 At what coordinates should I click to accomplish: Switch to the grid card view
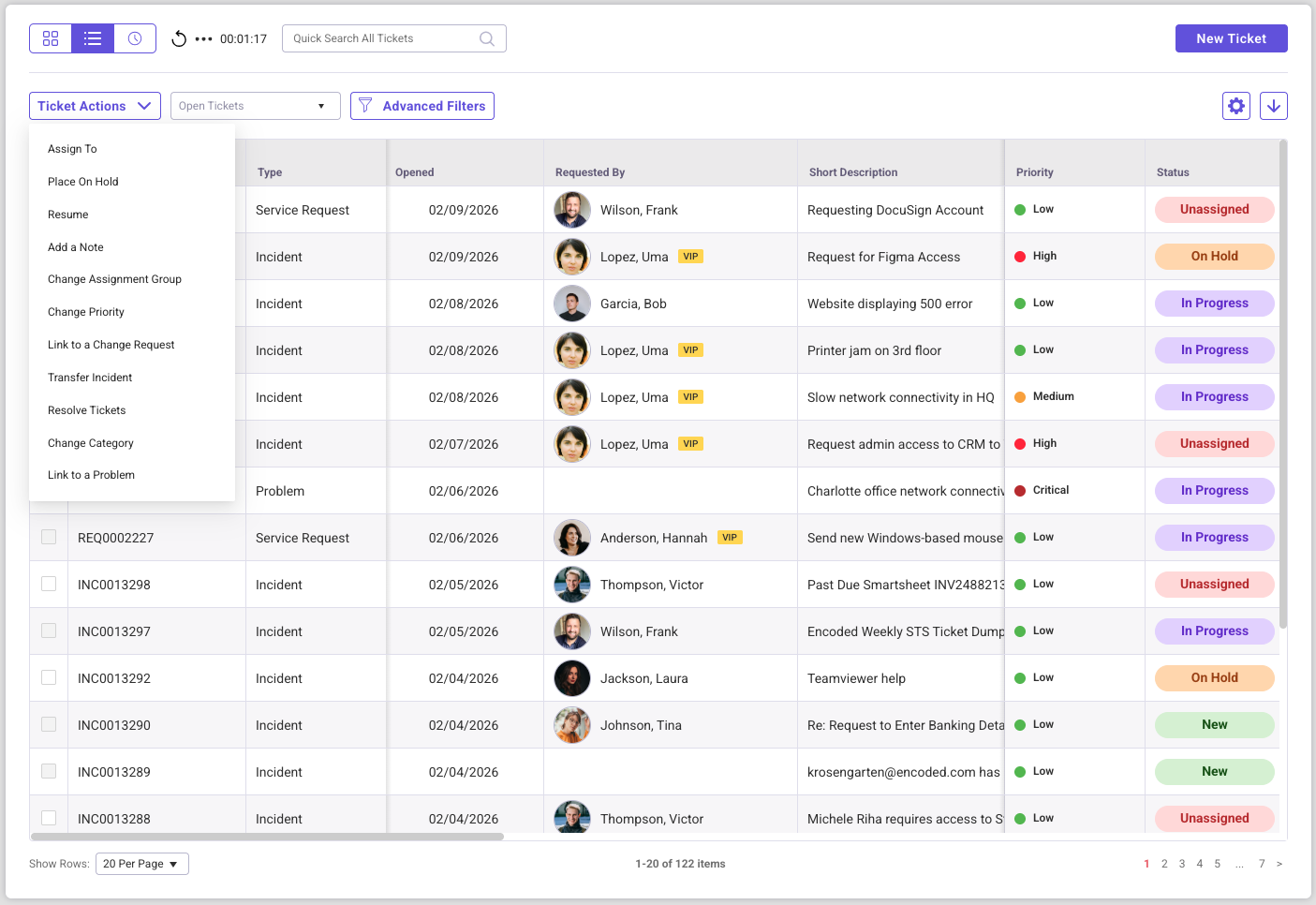coord(51,38)
